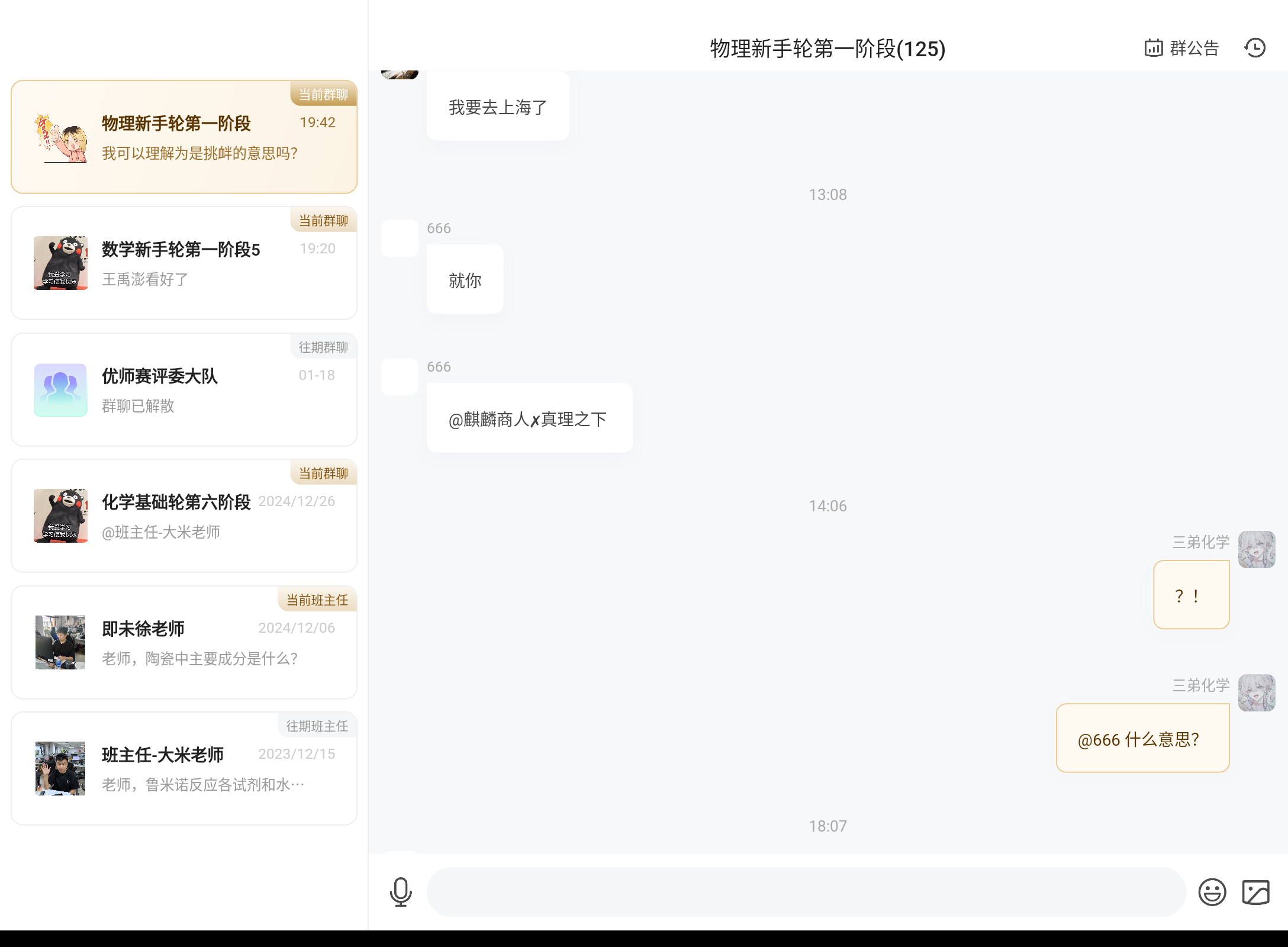This screenshot has height=947, width=1288.
Task: Click the 数学新手轮第一阶段5 Kumamon avatar
Action: tap(60, 263)
